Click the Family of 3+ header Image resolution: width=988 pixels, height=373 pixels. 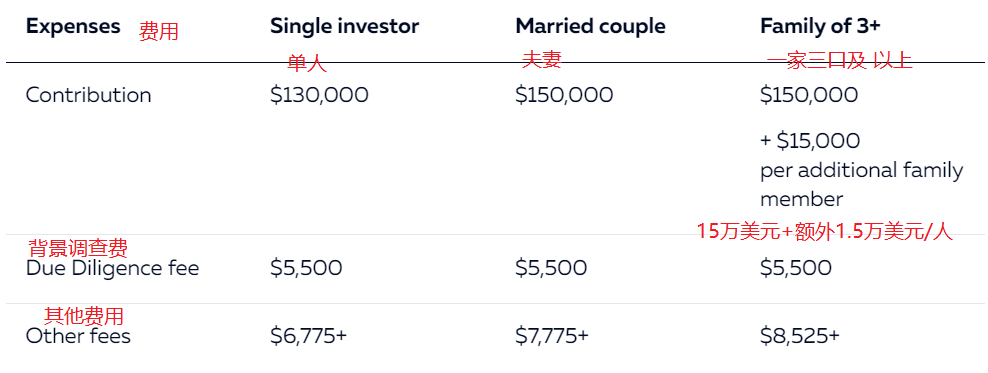click(x=820, y=26)
